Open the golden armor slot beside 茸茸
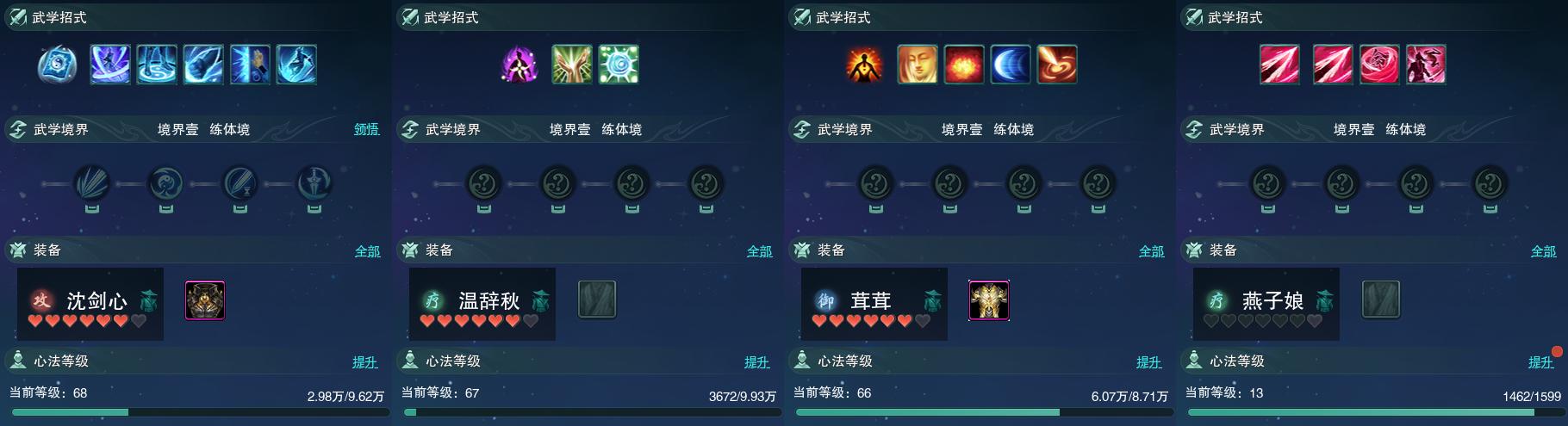 coord(989,300)
